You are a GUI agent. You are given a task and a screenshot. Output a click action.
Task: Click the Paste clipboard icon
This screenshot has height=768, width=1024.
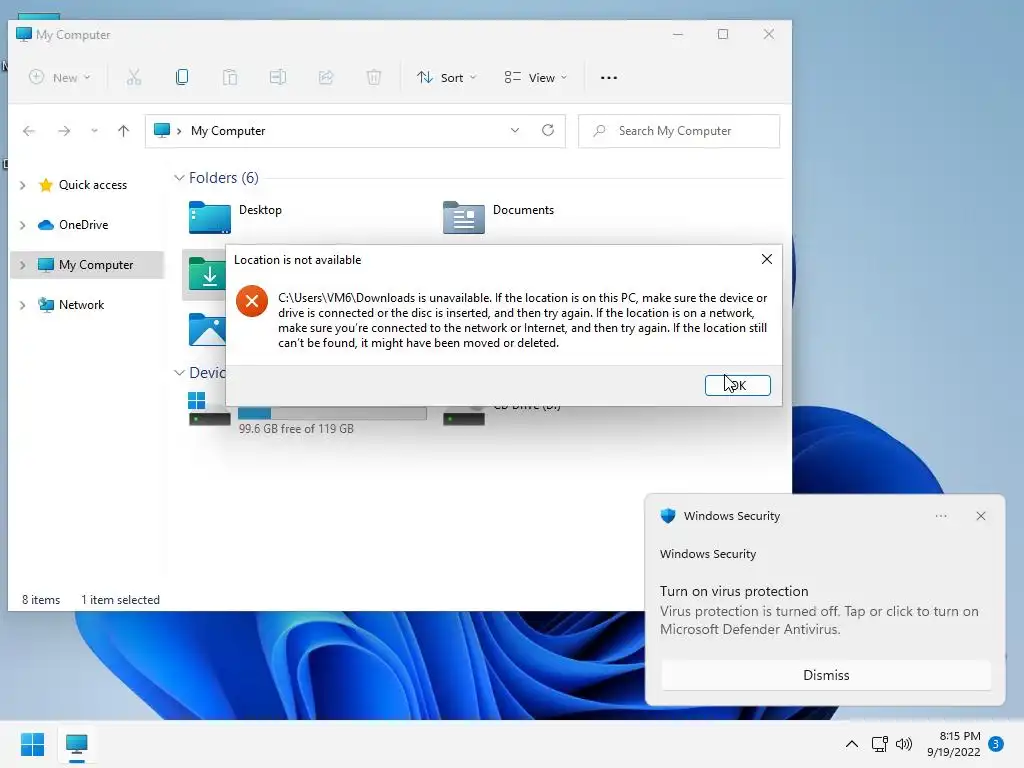click(x=230, y=78)
